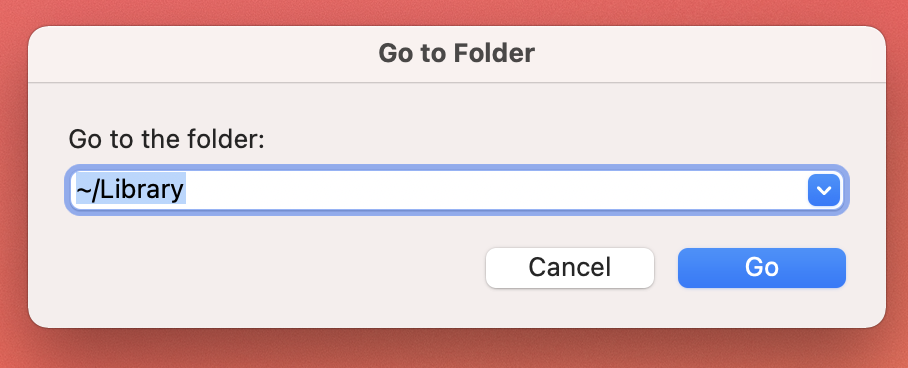The image size is (908, 368).
Task: Click the highlighted ~/Library text
Action: (131, 190)
